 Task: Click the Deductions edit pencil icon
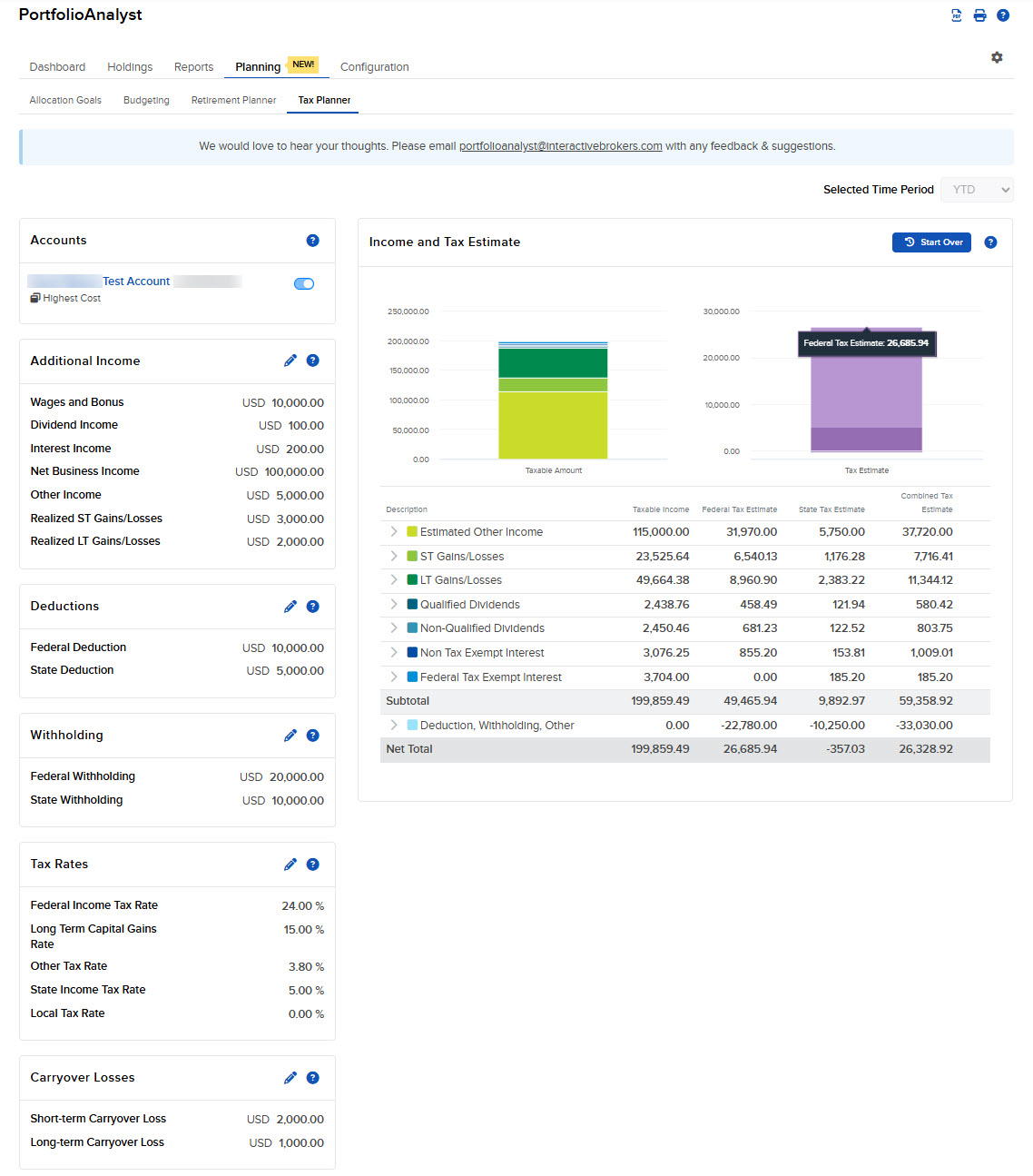[x=290, y=607]
